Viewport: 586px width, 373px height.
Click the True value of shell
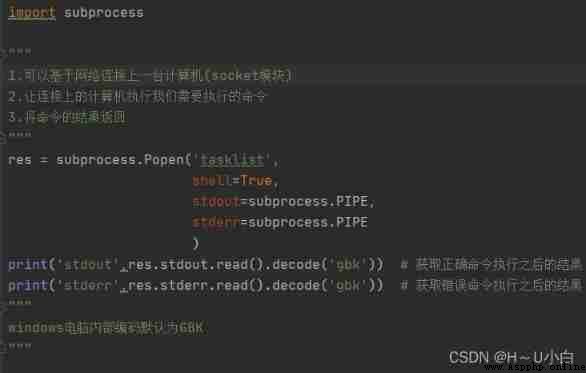click(256, 181)
